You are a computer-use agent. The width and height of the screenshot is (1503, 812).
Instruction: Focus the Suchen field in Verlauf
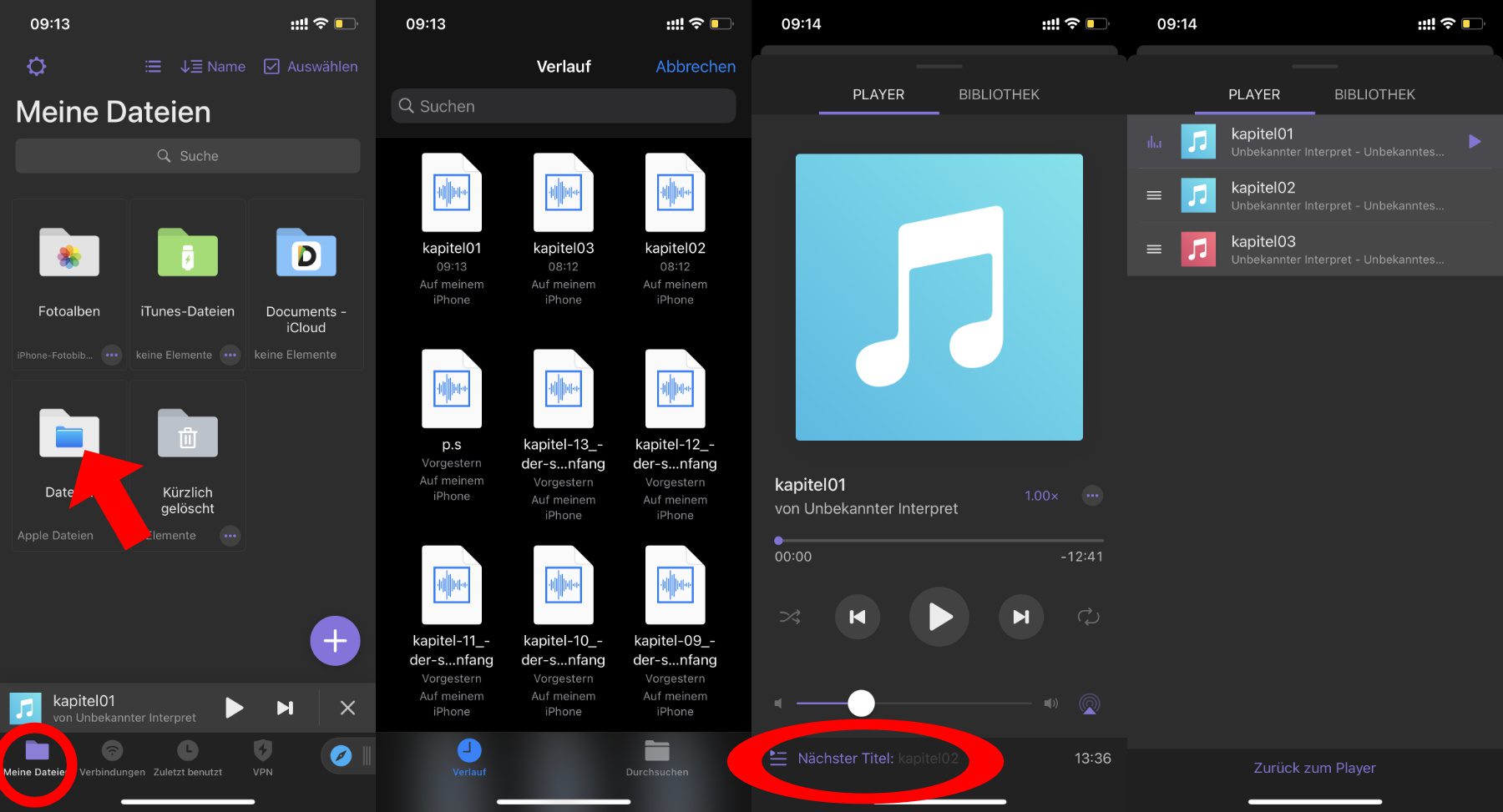coord(564,106)
